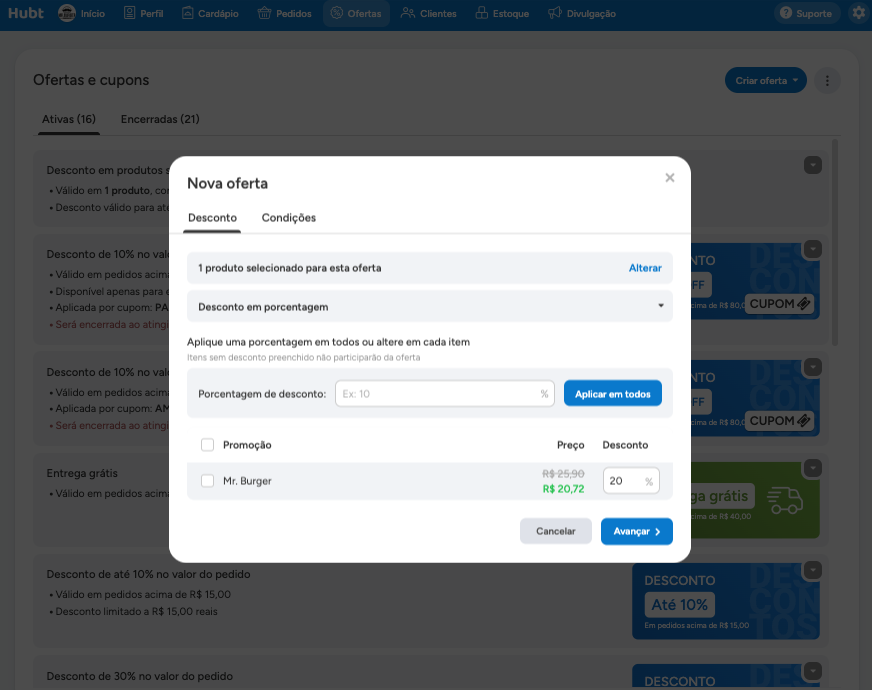The width and height of the screenshot is (872, 690).
Task: Click the Cancelar button
Action: click(556, 532)
